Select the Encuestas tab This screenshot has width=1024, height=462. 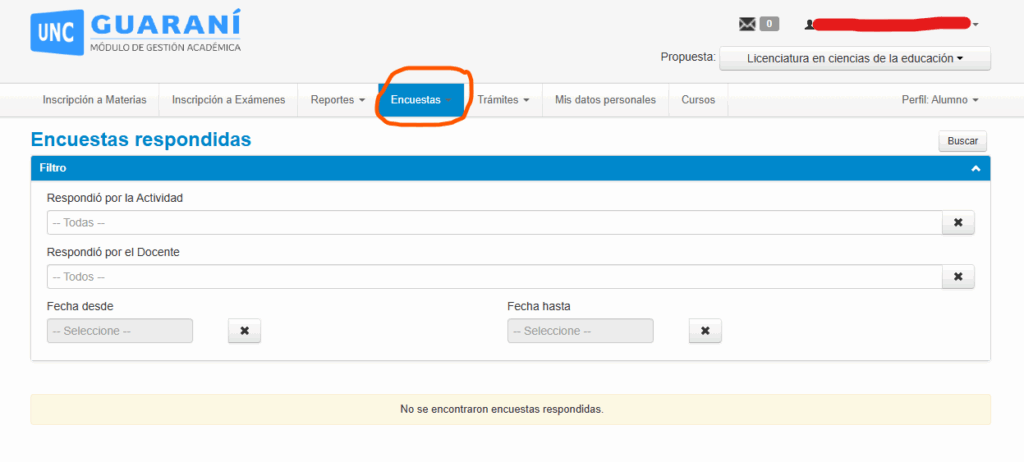click(416, 100)
